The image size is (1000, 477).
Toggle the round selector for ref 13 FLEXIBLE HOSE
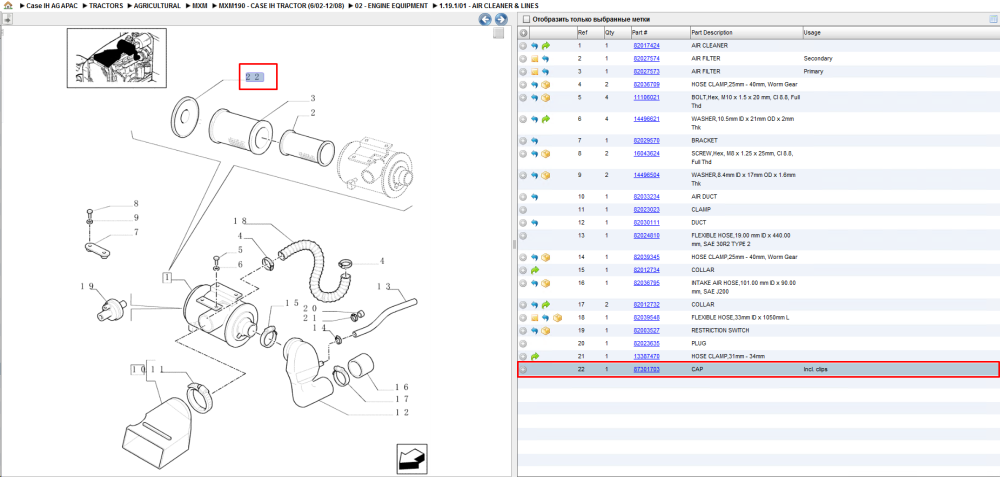coord(523,236)
